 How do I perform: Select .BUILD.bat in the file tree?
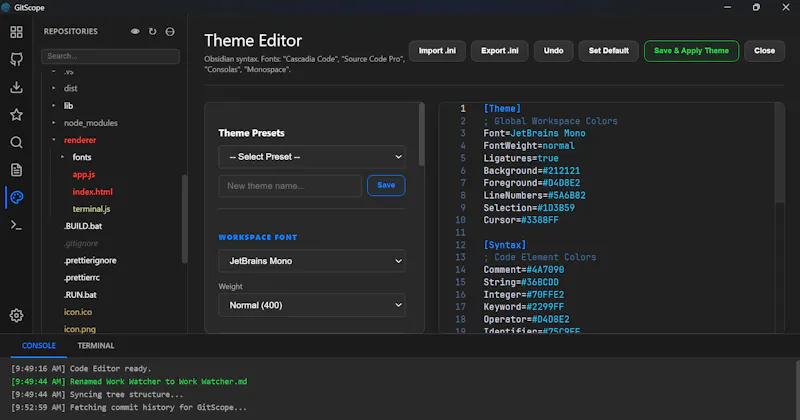pyautogui.click(x=83, y=226)
